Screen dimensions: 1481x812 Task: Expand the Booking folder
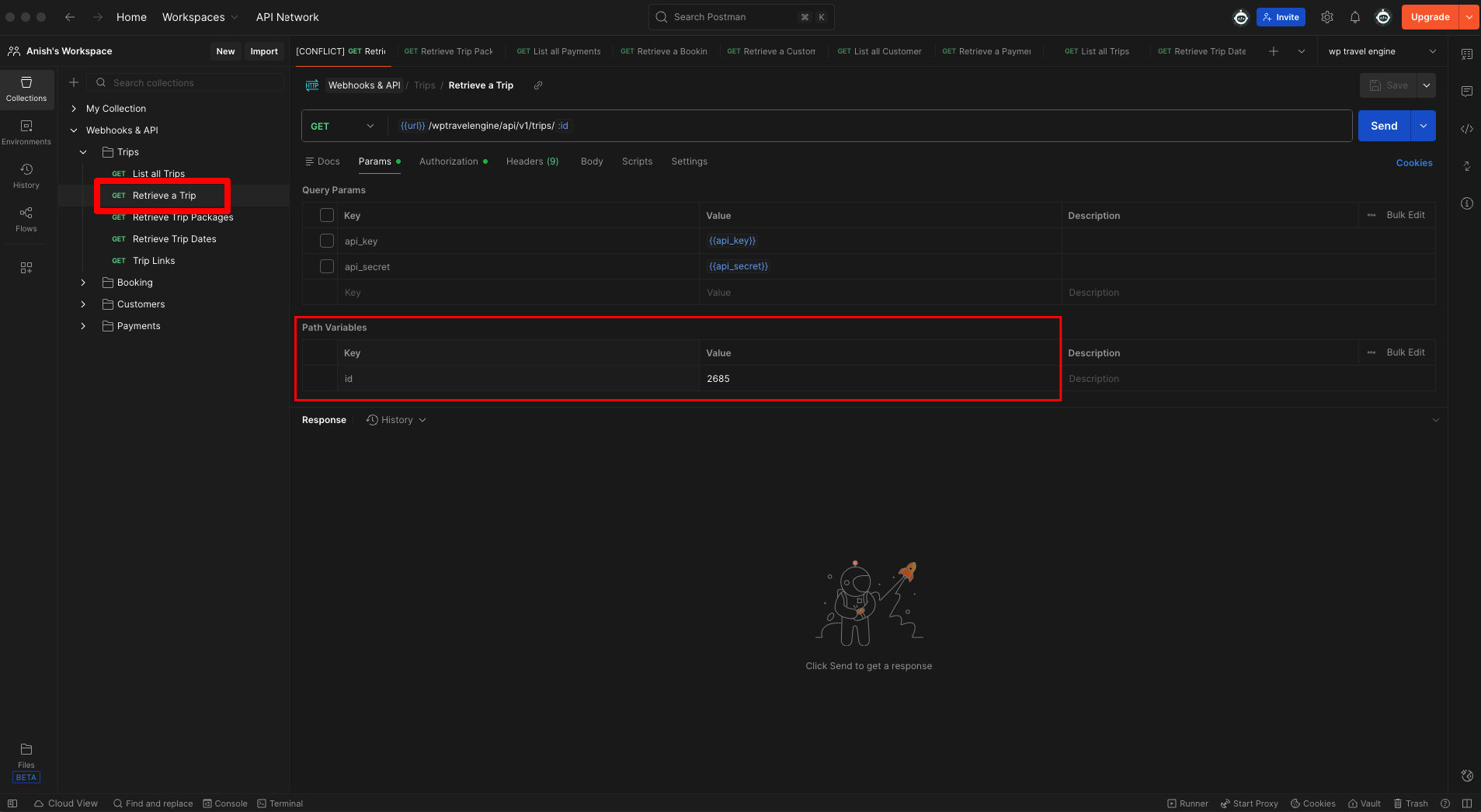pos(83,283)
